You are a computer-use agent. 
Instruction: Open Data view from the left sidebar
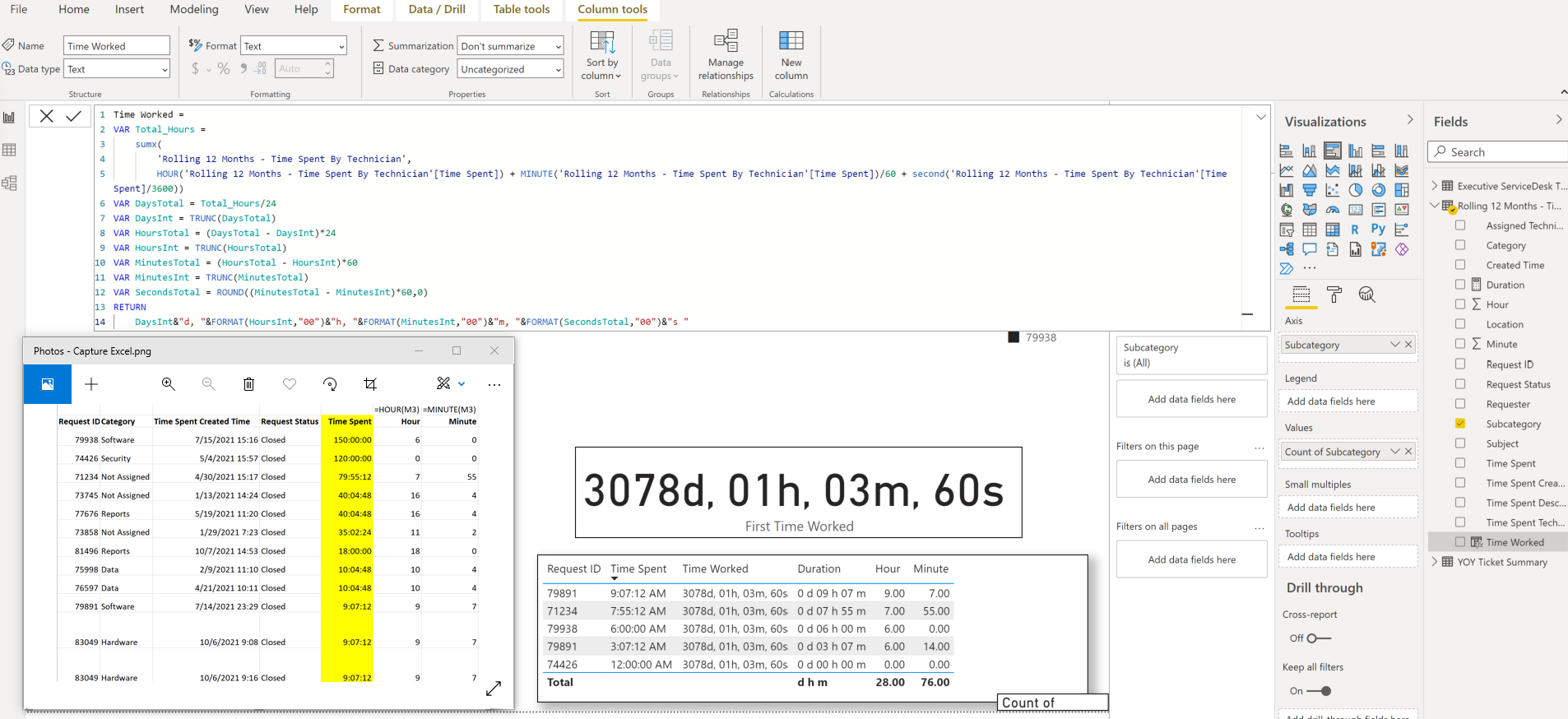click(10, 150)
